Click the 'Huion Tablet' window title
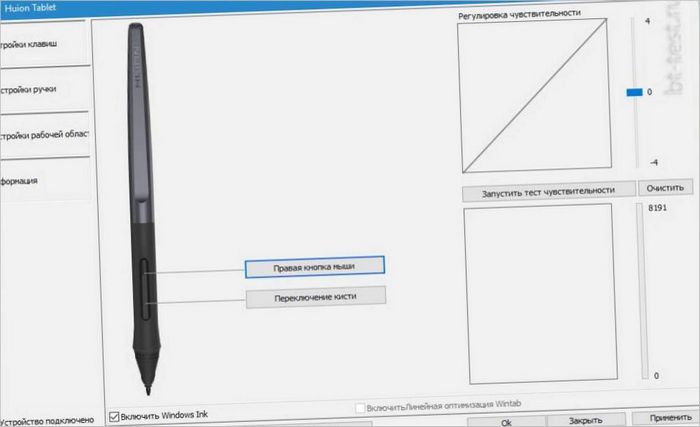The height and width of the screenshot is (427, 700). point(30,8)
